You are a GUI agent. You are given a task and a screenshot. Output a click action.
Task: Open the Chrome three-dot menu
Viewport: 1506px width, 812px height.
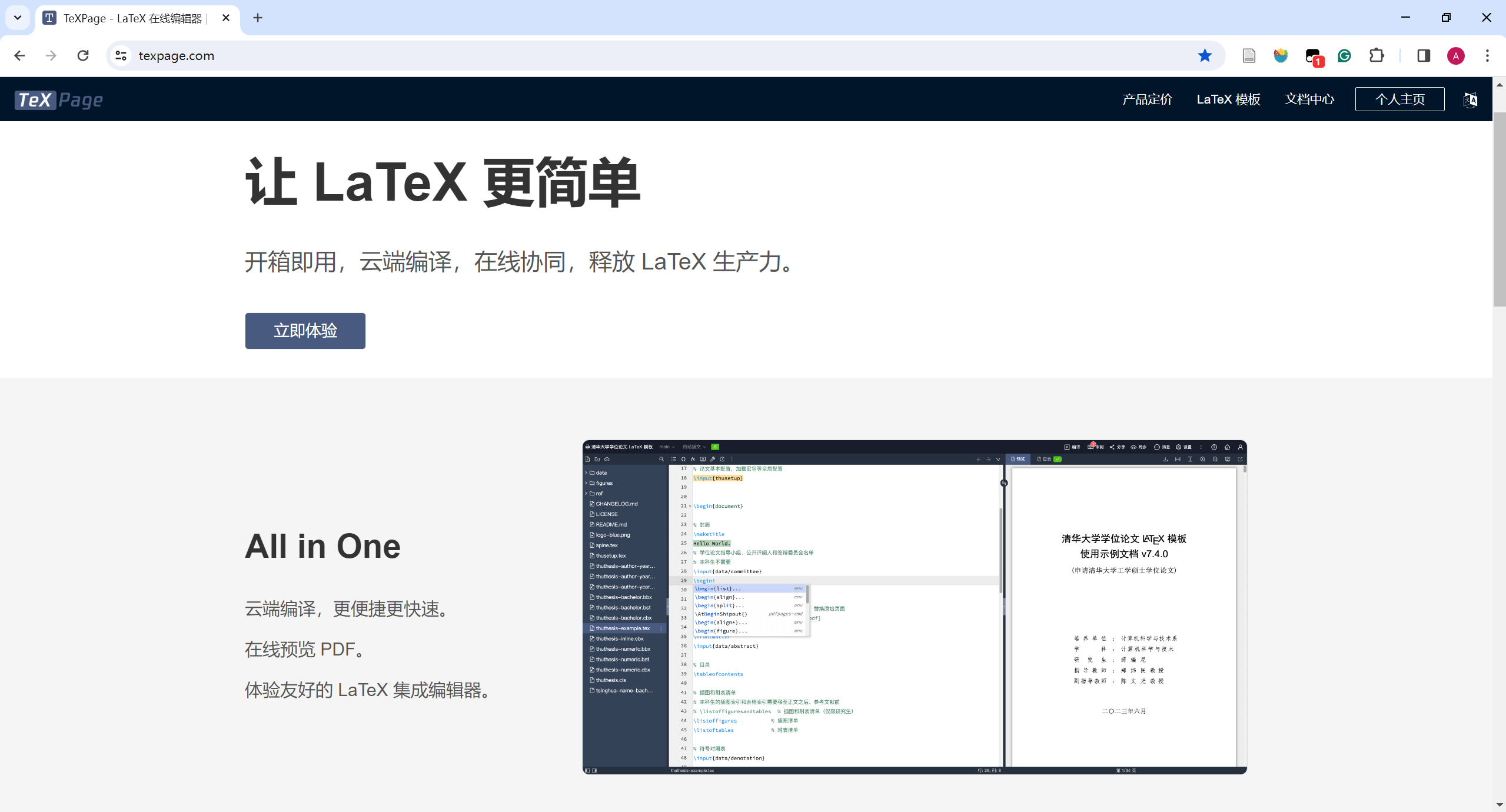coord(1487,56)
